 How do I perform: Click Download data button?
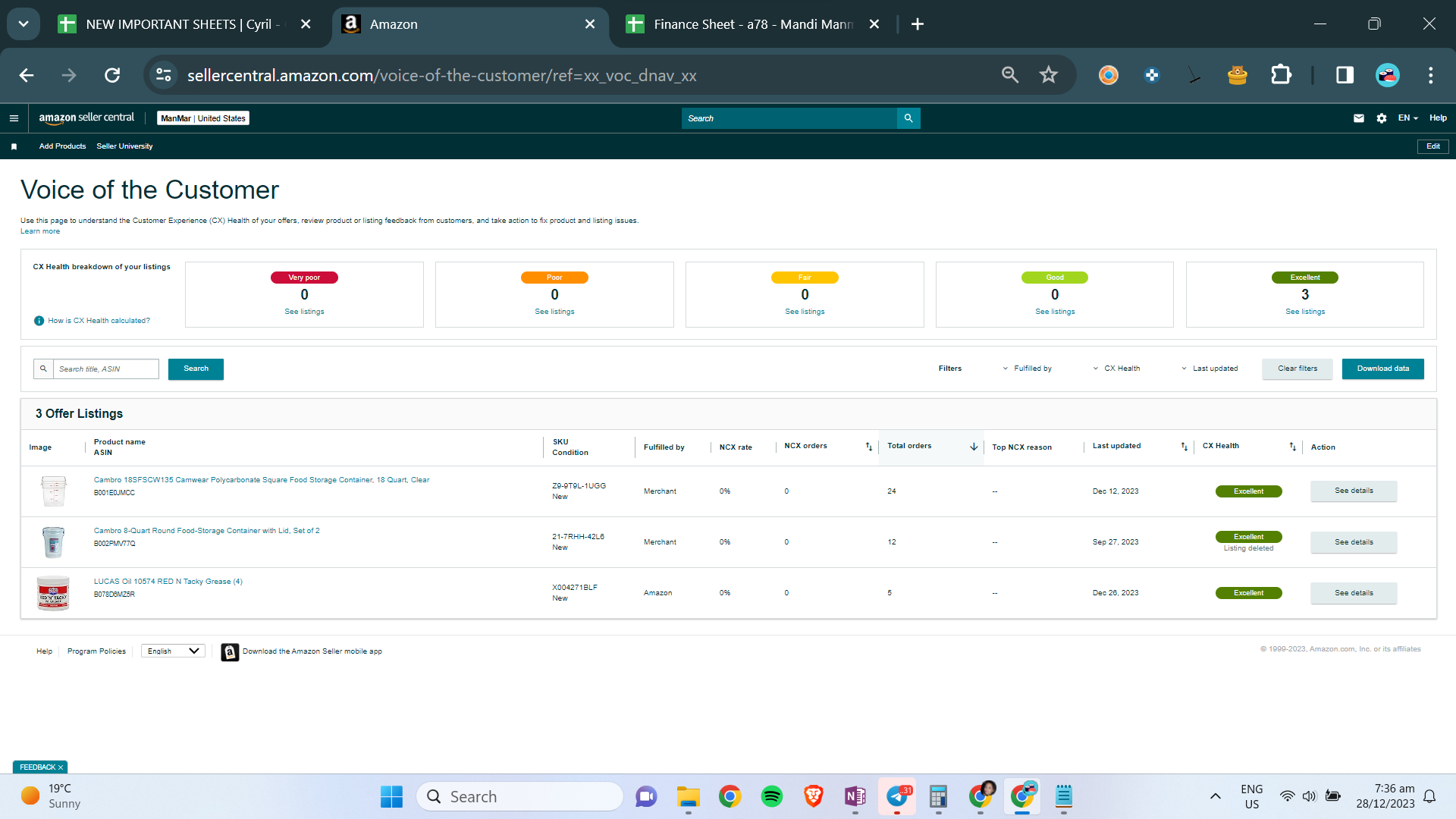(1383, 369)
